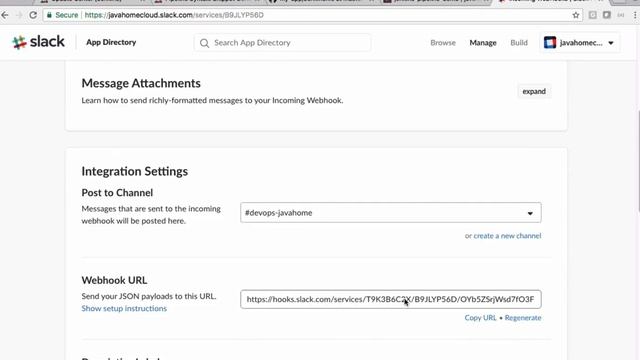640x360 pixels.
Task: Open App Directory link
Action: (111, 42)
